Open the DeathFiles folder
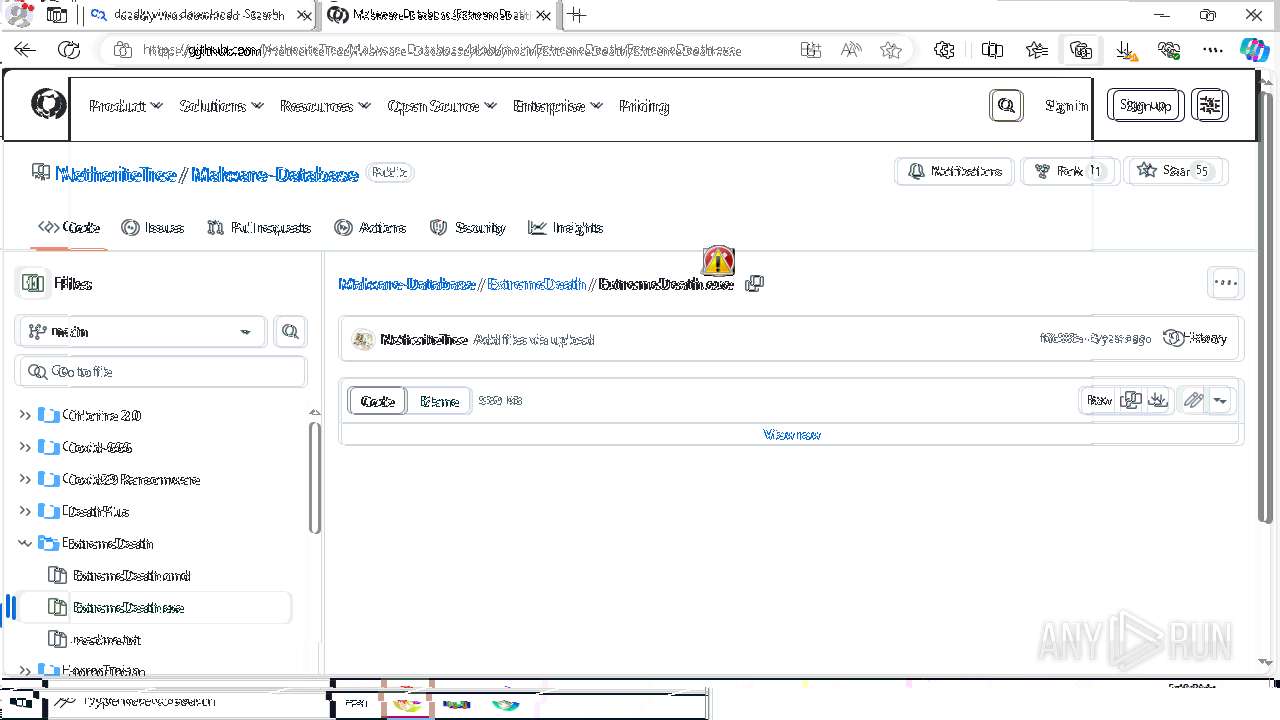Screen dimensions: 1280x720 coord(96,511)
